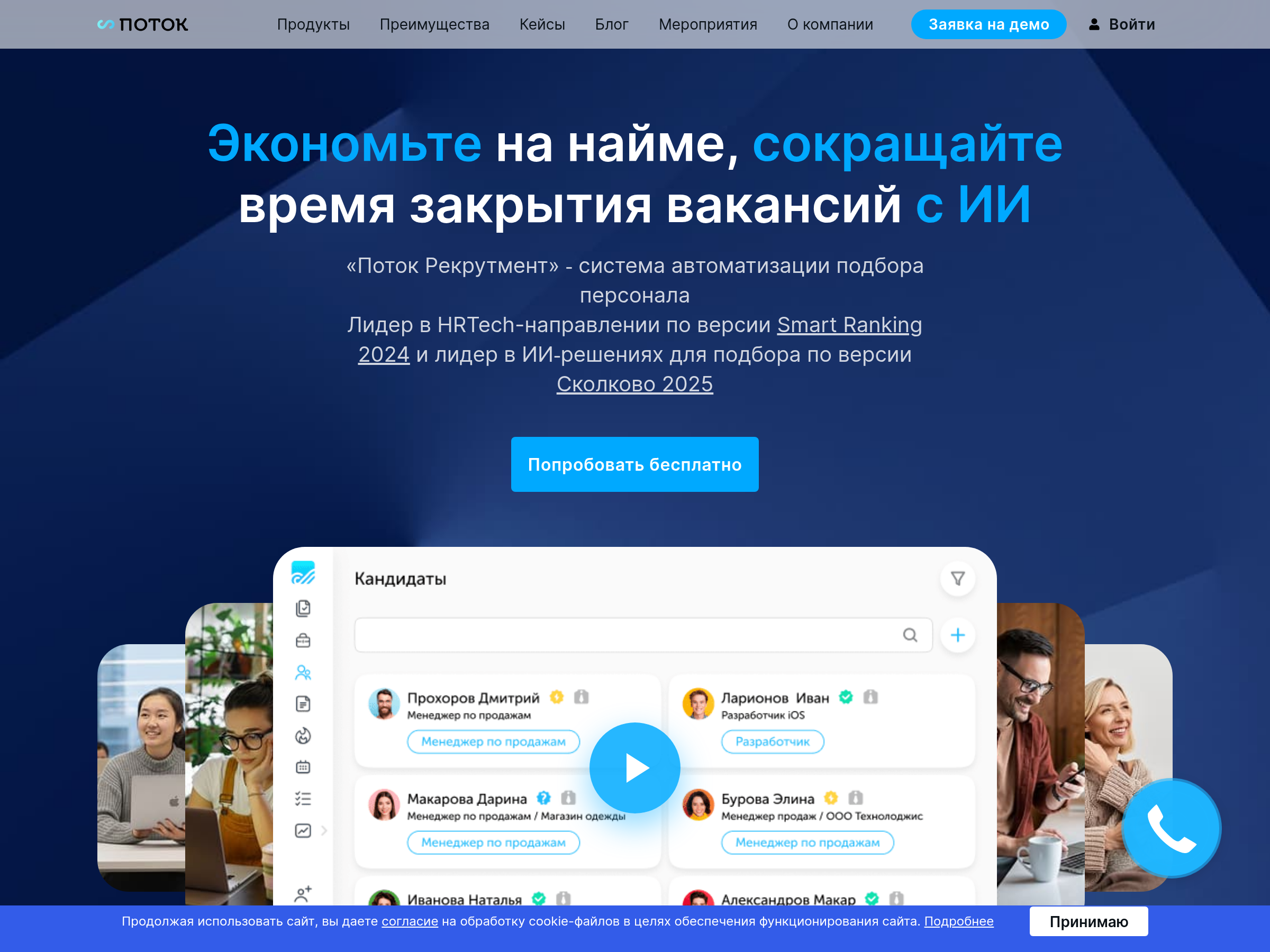The height and width of the screenshot is (952, 1270).
Task: Click Войти to log in
Action: pos(1131,25)
